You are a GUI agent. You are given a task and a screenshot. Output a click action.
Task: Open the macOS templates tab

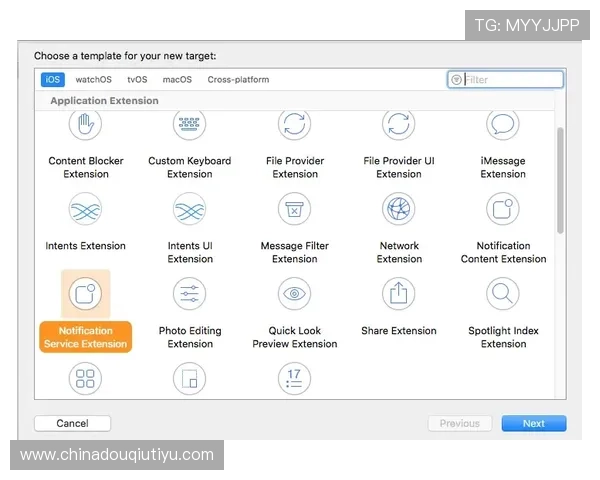pyautogui.click(x=177, y=80)
